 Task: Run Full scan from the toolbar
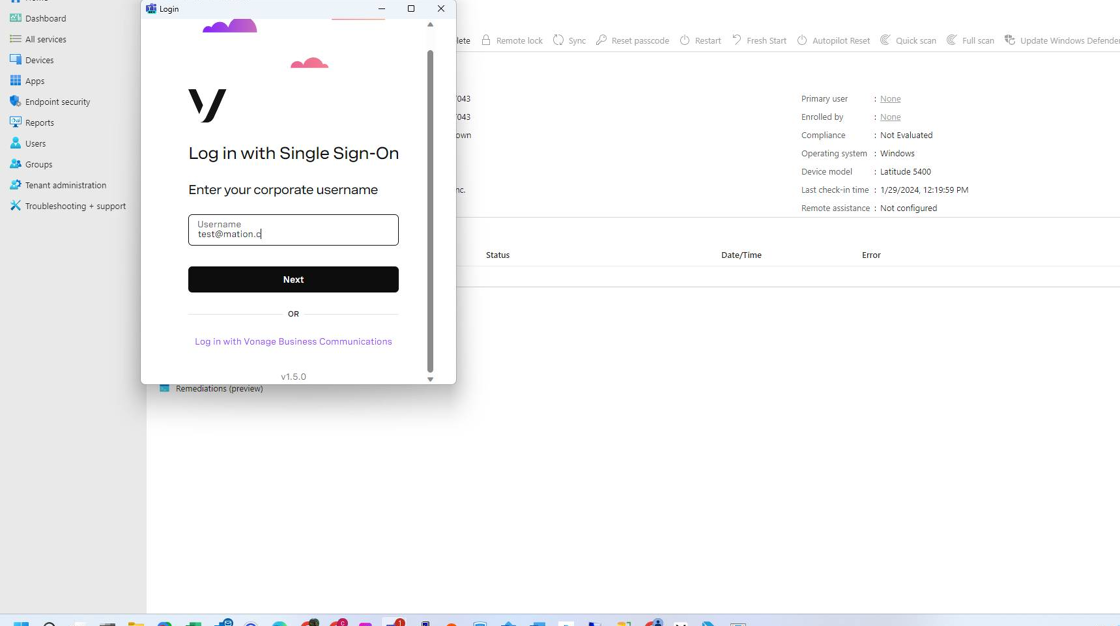coord(970,41)
